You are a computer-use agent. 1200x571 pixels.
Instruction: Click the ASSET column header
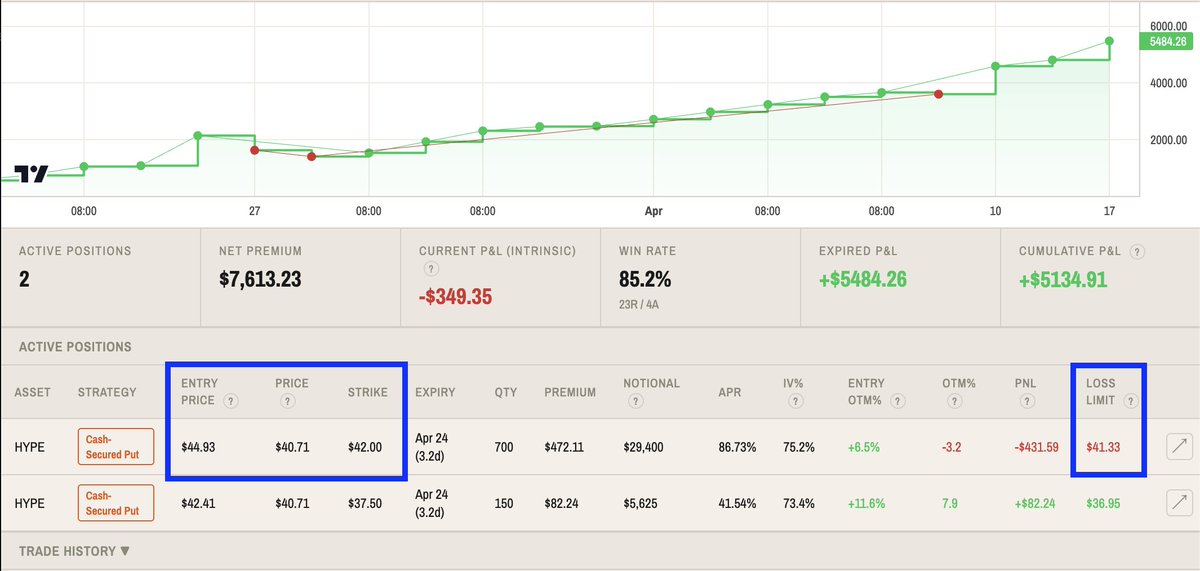click(x=32, y=392)
